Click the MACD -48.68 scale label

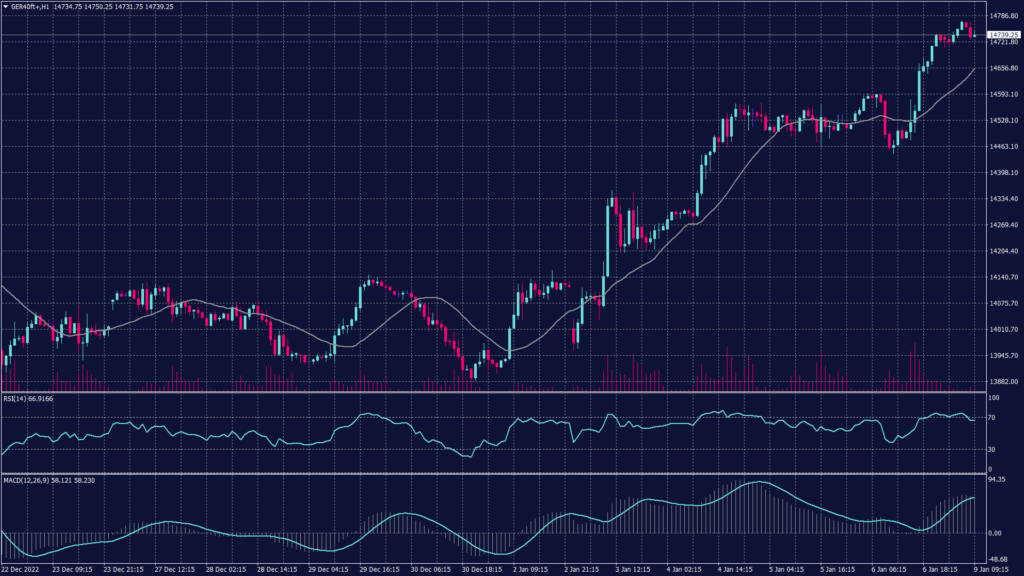click(996, 560)
